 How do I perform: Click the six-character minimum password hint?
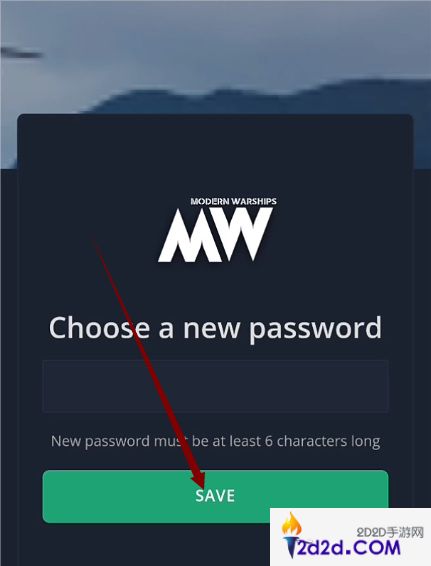click(x=216, y=441)
